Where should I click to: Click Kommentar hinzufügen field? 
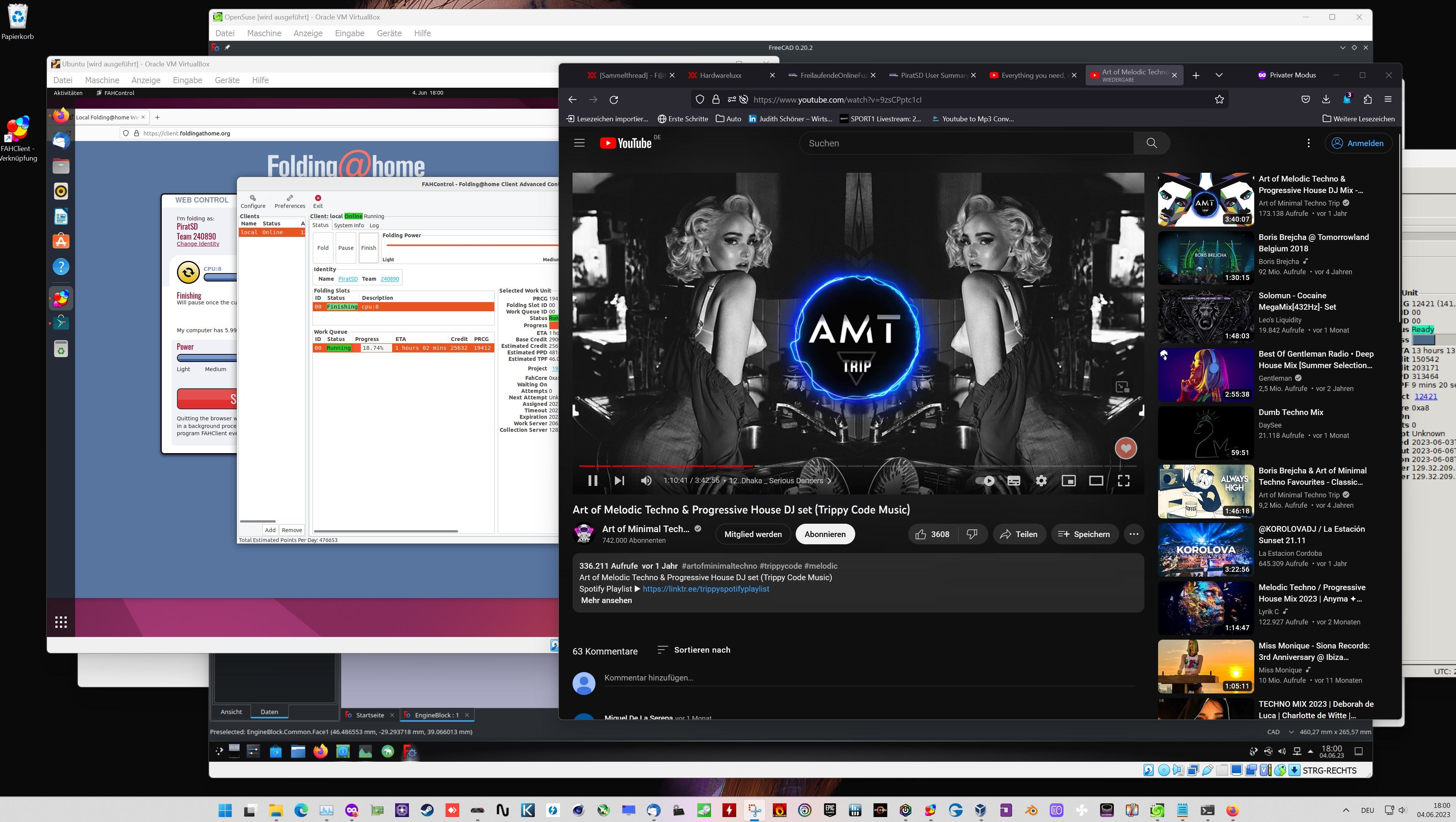click(869, 678)
